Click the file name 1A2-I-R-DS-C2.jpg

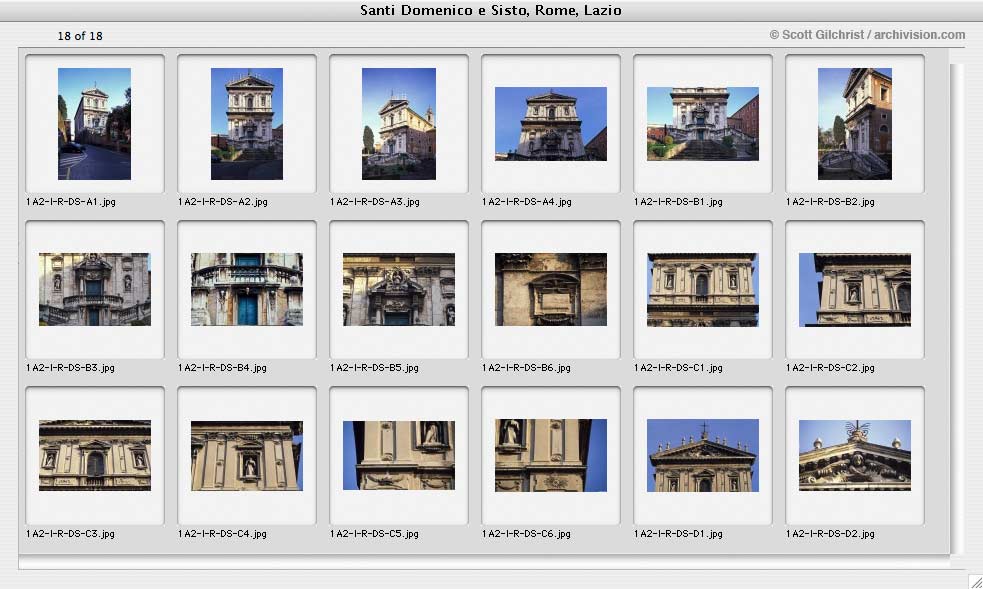click(x=830, y=368)
